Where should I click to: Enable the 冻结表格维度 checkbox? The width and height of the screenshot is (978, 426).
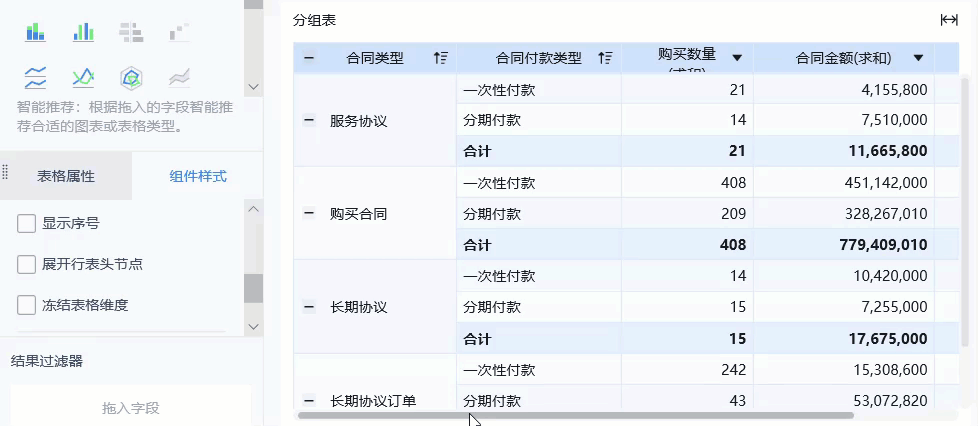26,306
